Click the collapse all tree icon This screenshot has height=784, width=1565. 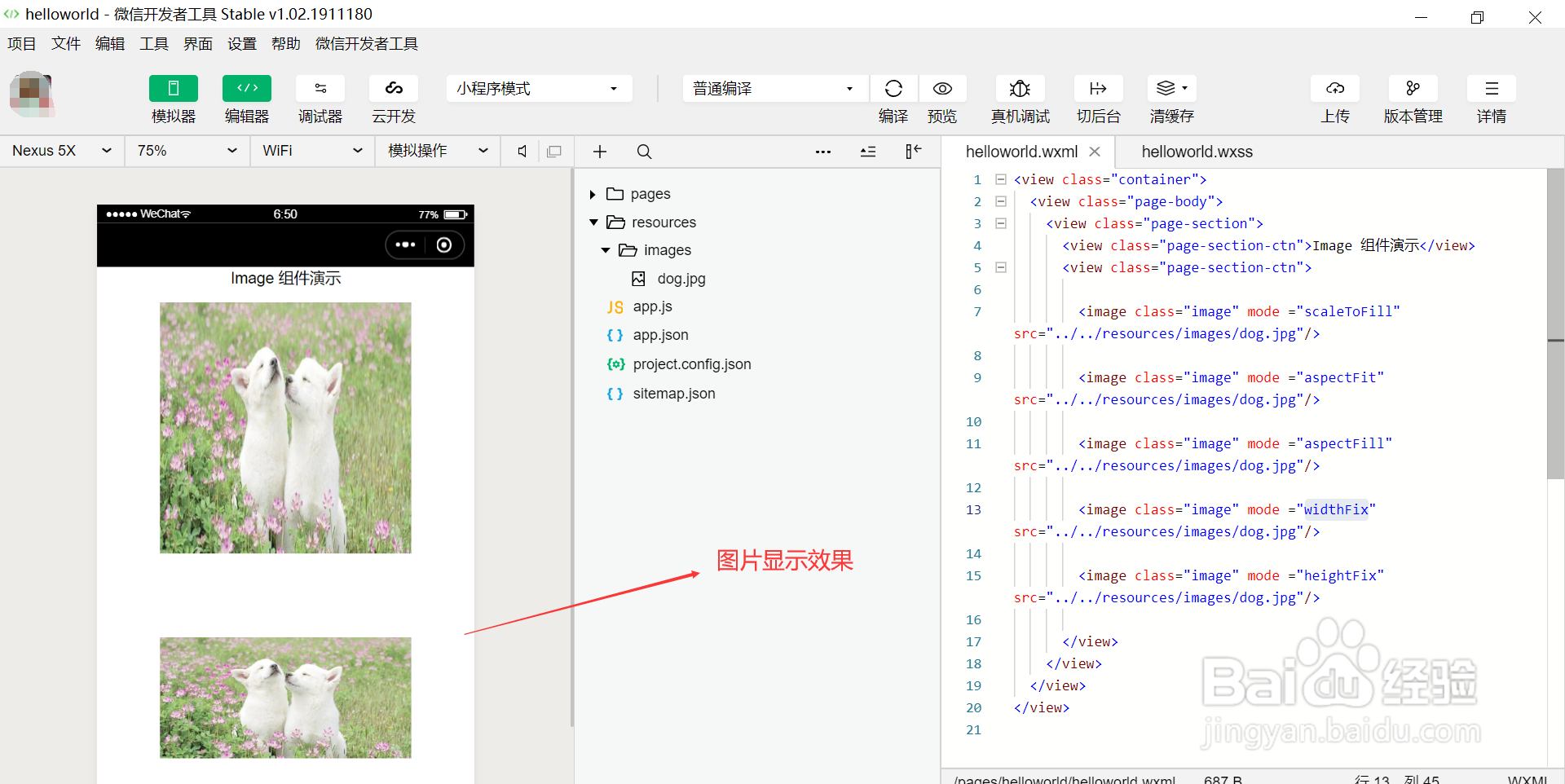tap(868, 152)
